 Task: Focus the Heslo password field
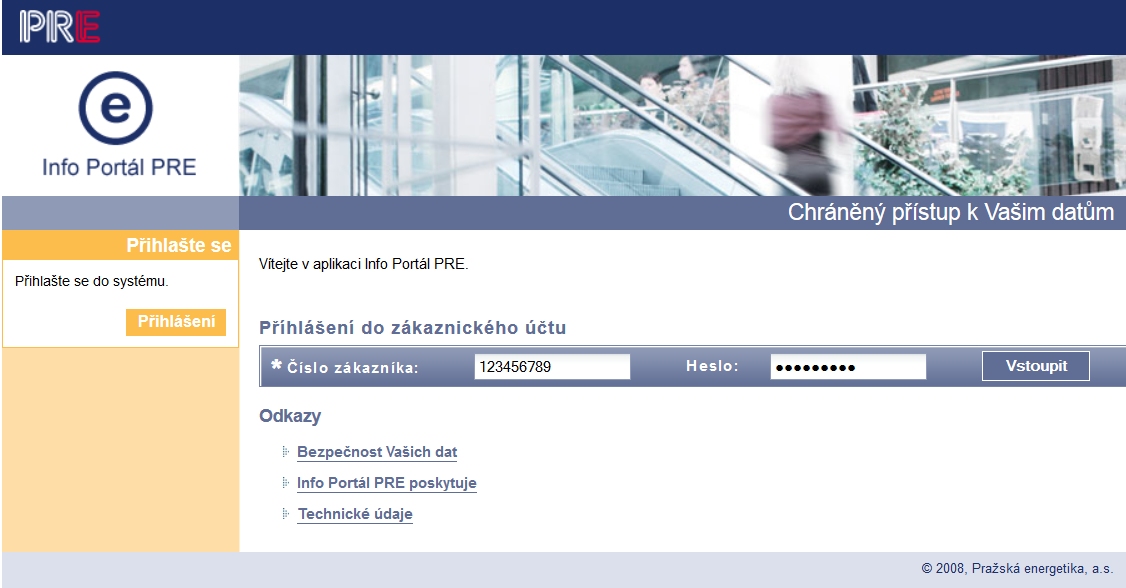848,367
